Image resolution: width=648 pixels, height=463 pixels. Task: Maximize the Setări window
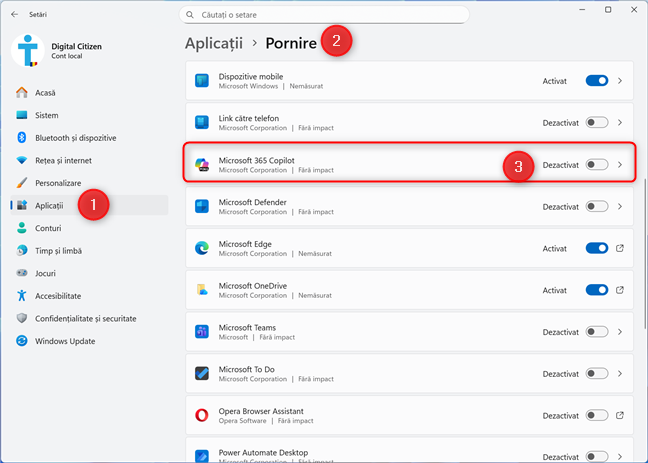[x=608, y=10]
